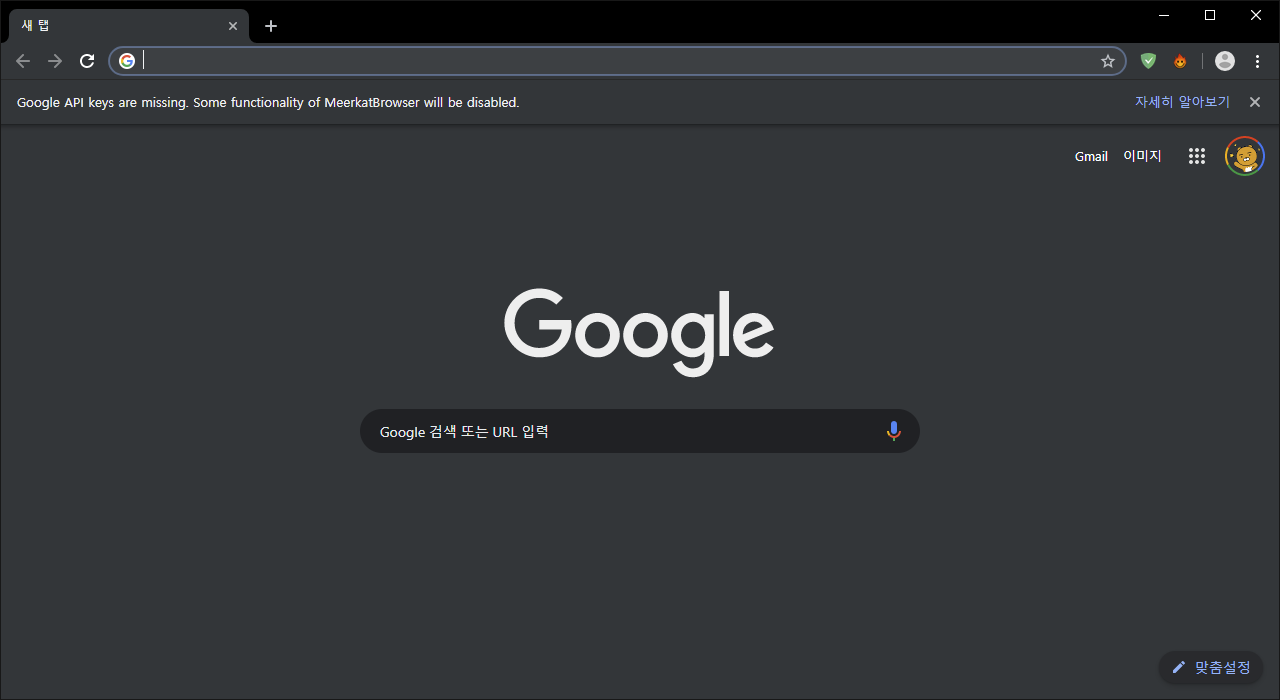1280x700 pixels.
Task: Bookmark this page with the star icon
Action: [x=1108, y=61]
